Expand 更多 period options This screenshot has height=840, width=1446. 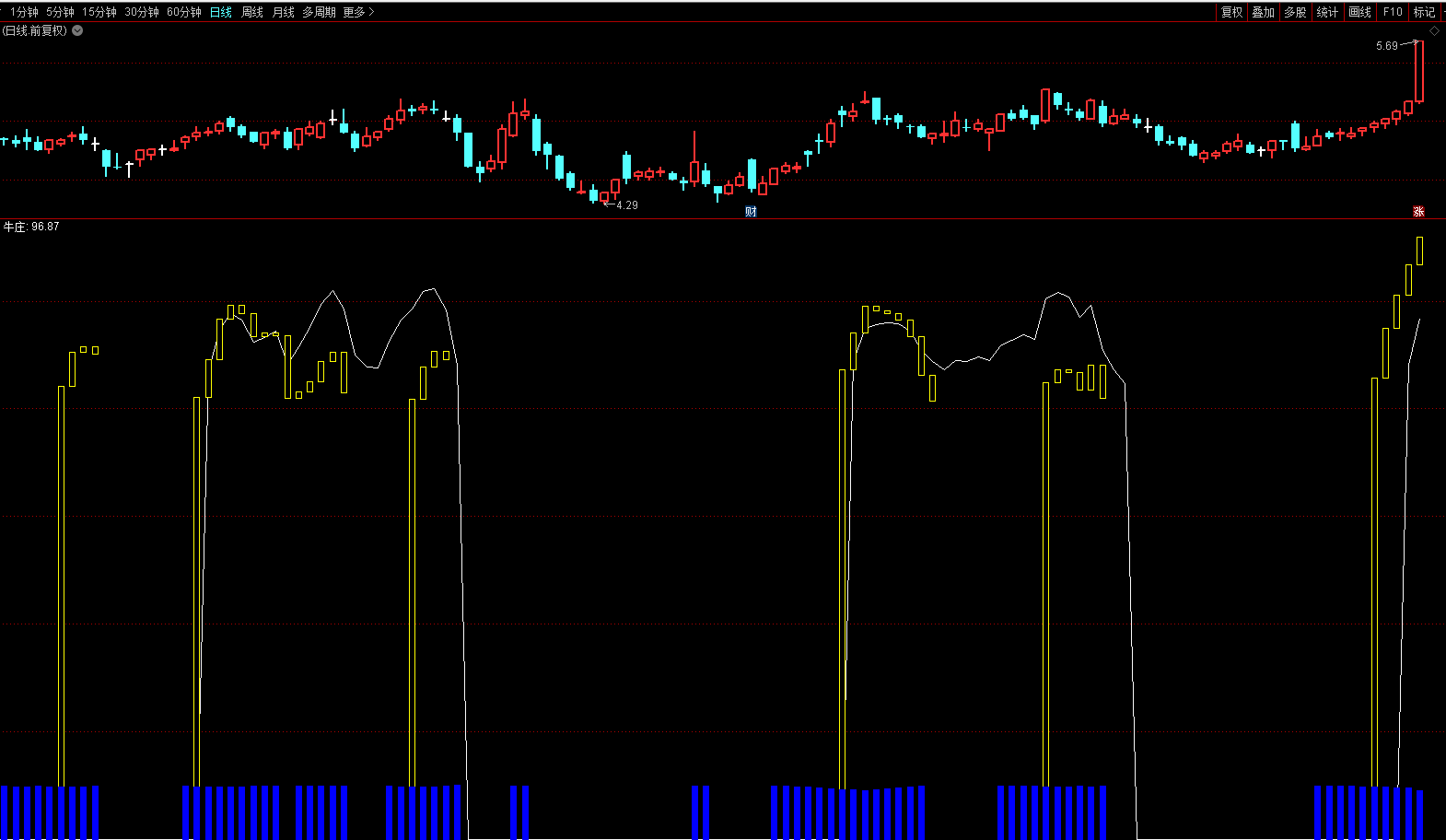click(x=358, y=12)
